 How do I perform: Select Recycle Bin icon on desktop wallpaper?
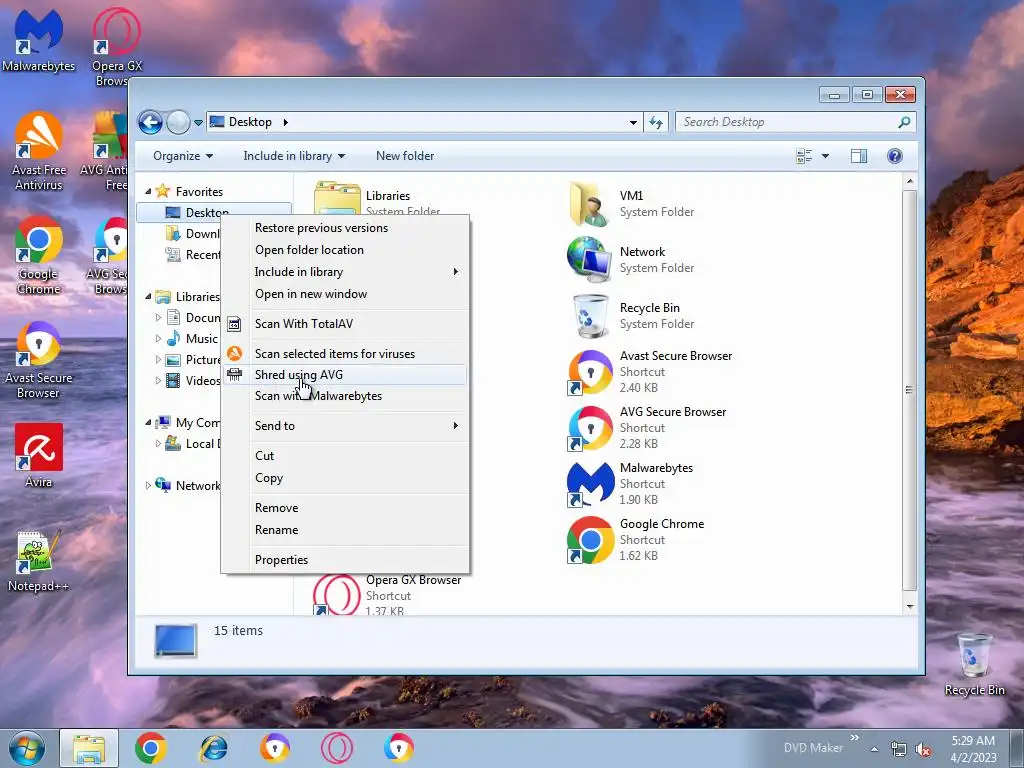click(x=974, y=656)
